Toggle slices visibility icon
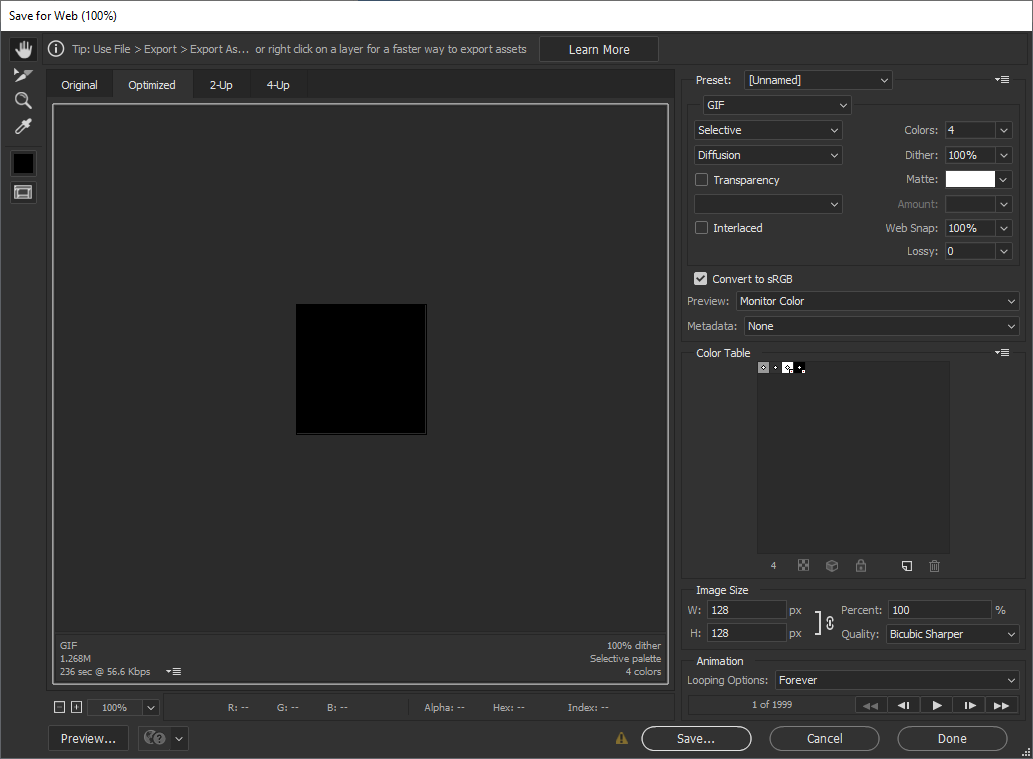Viewport: 1033px width, 759px height. pyautogui.click(x=23, y=192)
